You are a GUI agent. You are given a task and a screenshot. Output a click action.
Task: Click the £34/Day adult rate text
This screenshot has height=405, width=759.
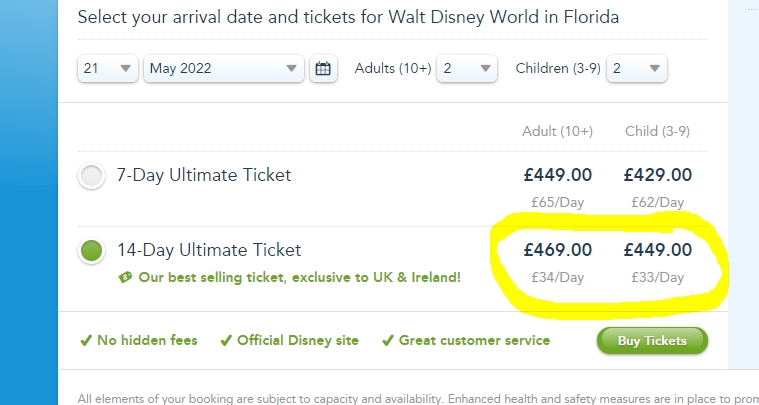[557, 277]
